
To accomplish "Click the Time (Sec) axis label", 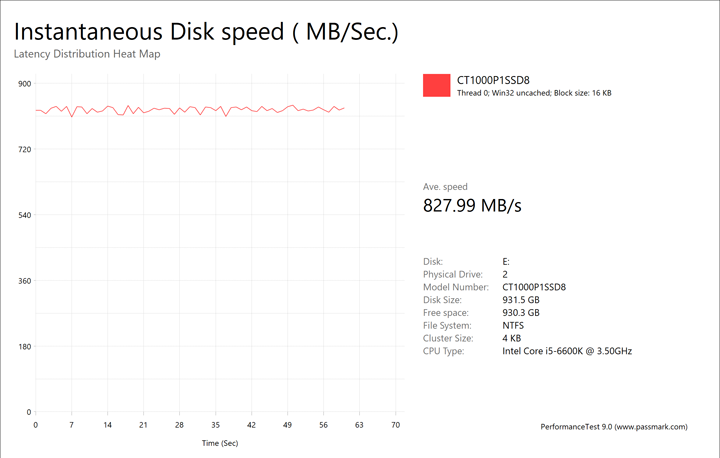I will click(221, 442).
